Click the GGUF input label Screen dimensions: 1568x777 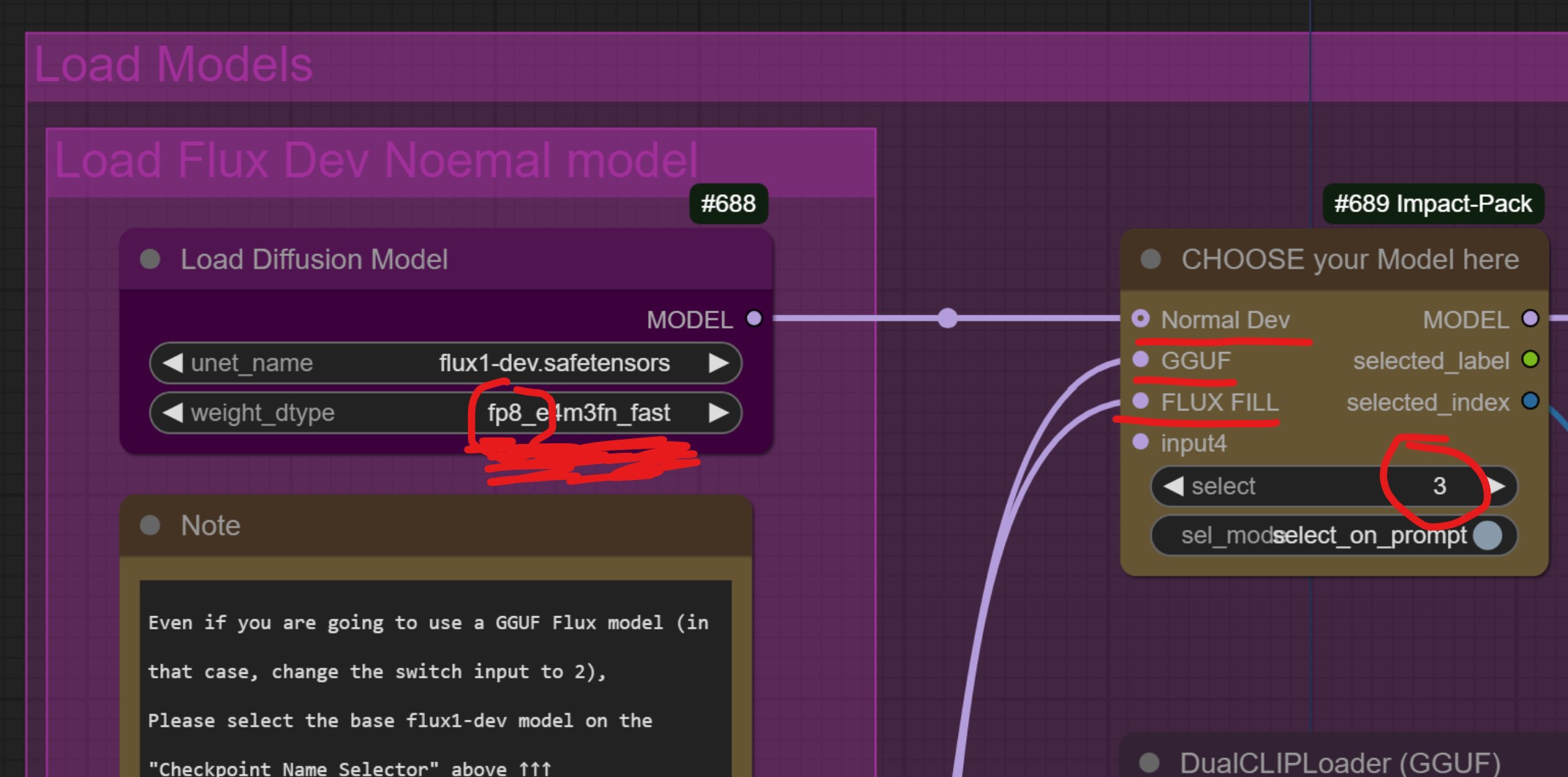[1196, 360]
